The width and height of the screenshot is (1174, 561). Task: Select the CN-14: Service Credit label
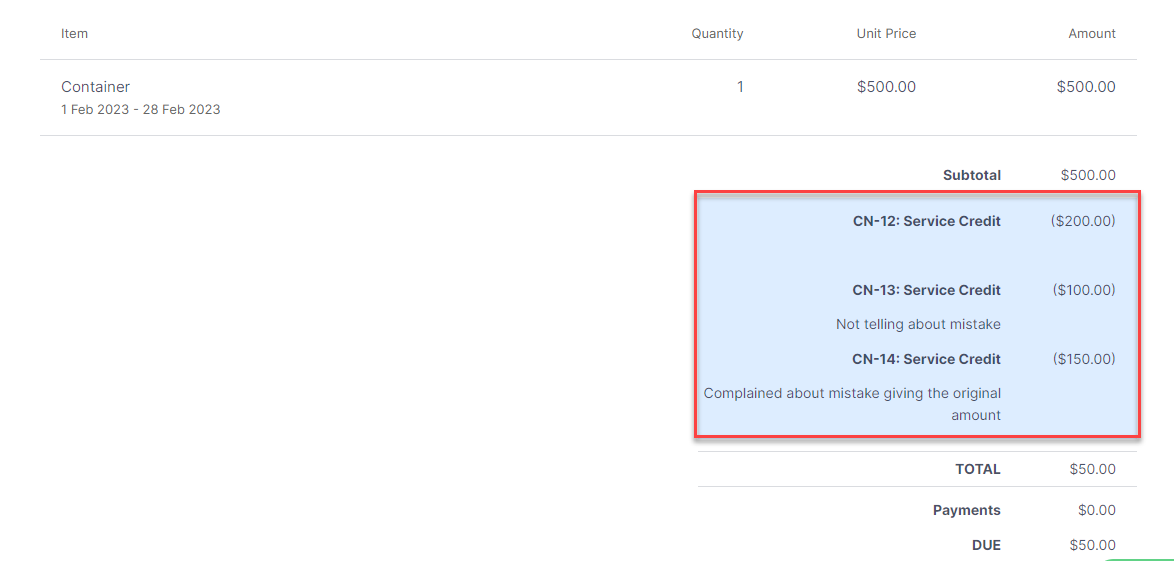coord(926,359)
